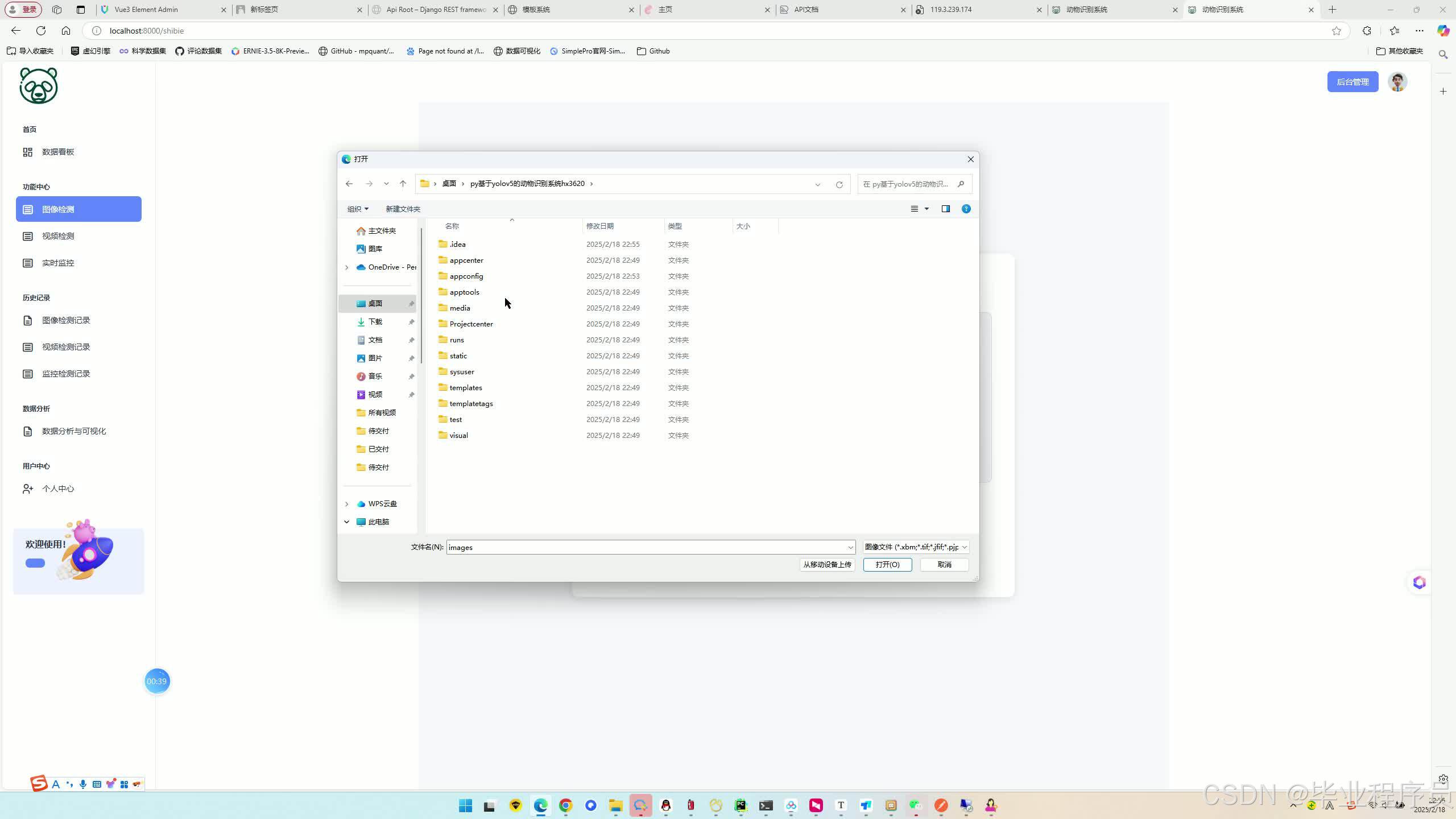Screen dimensions: 1456x819
Task: Go to 视频检测 in sidebar
Action: 58,236
